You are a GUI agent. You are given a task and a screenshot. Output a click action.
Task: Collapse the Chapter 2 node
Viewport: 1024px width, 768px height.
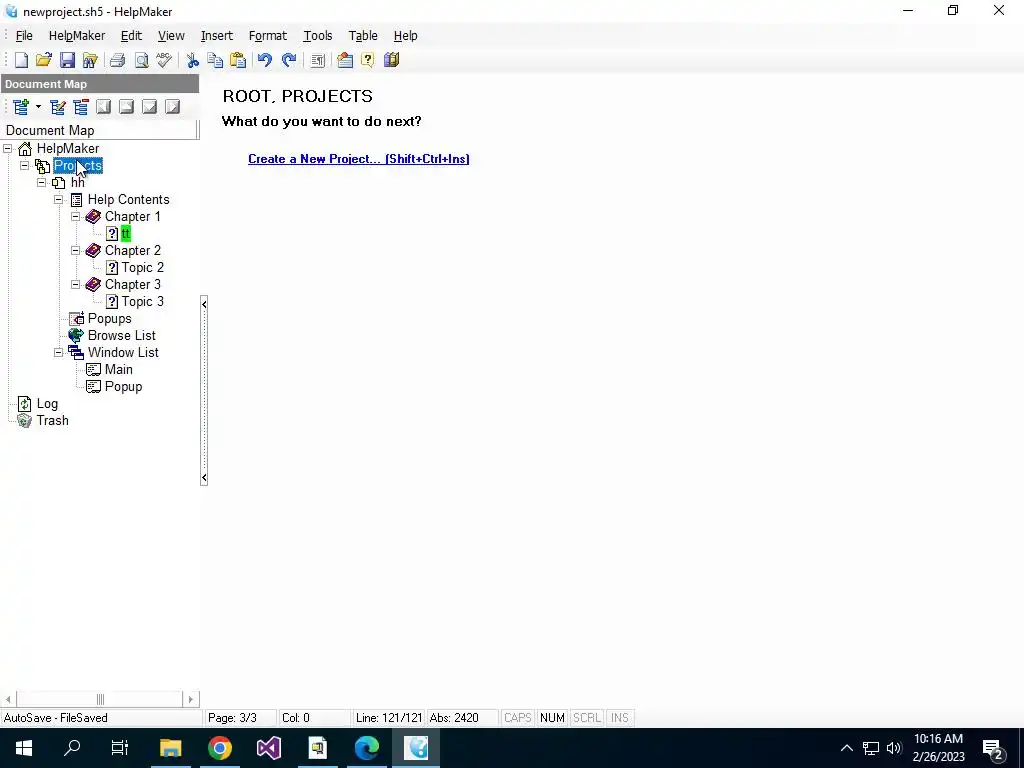point(76,251)
